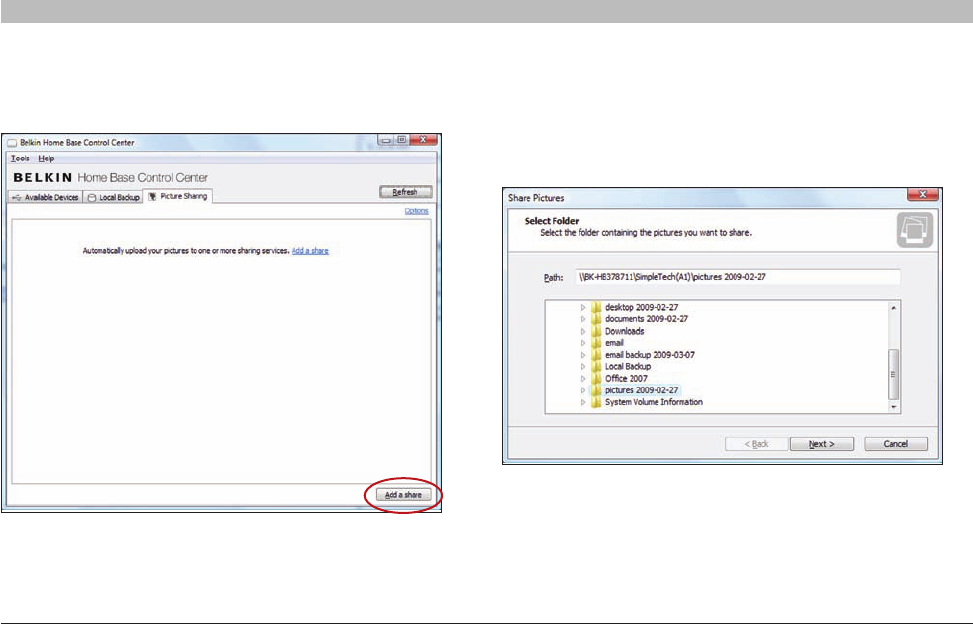973x624 pixels.
Task: Click the email folder icon
Action: pyautogui.click(x=596, y=343)
